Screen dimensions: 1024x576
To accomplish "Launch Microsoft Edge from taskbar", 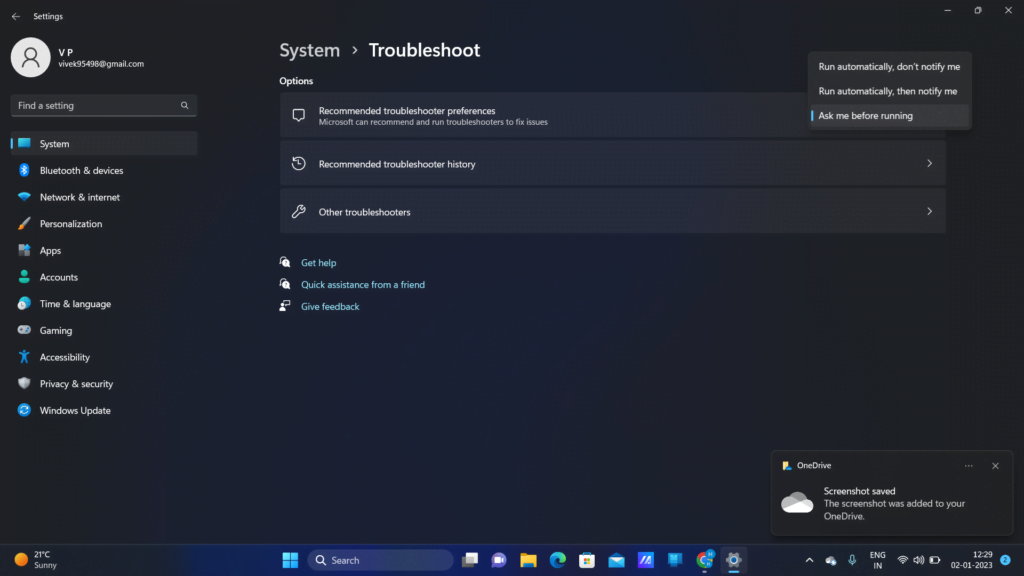I will (558, 560).
